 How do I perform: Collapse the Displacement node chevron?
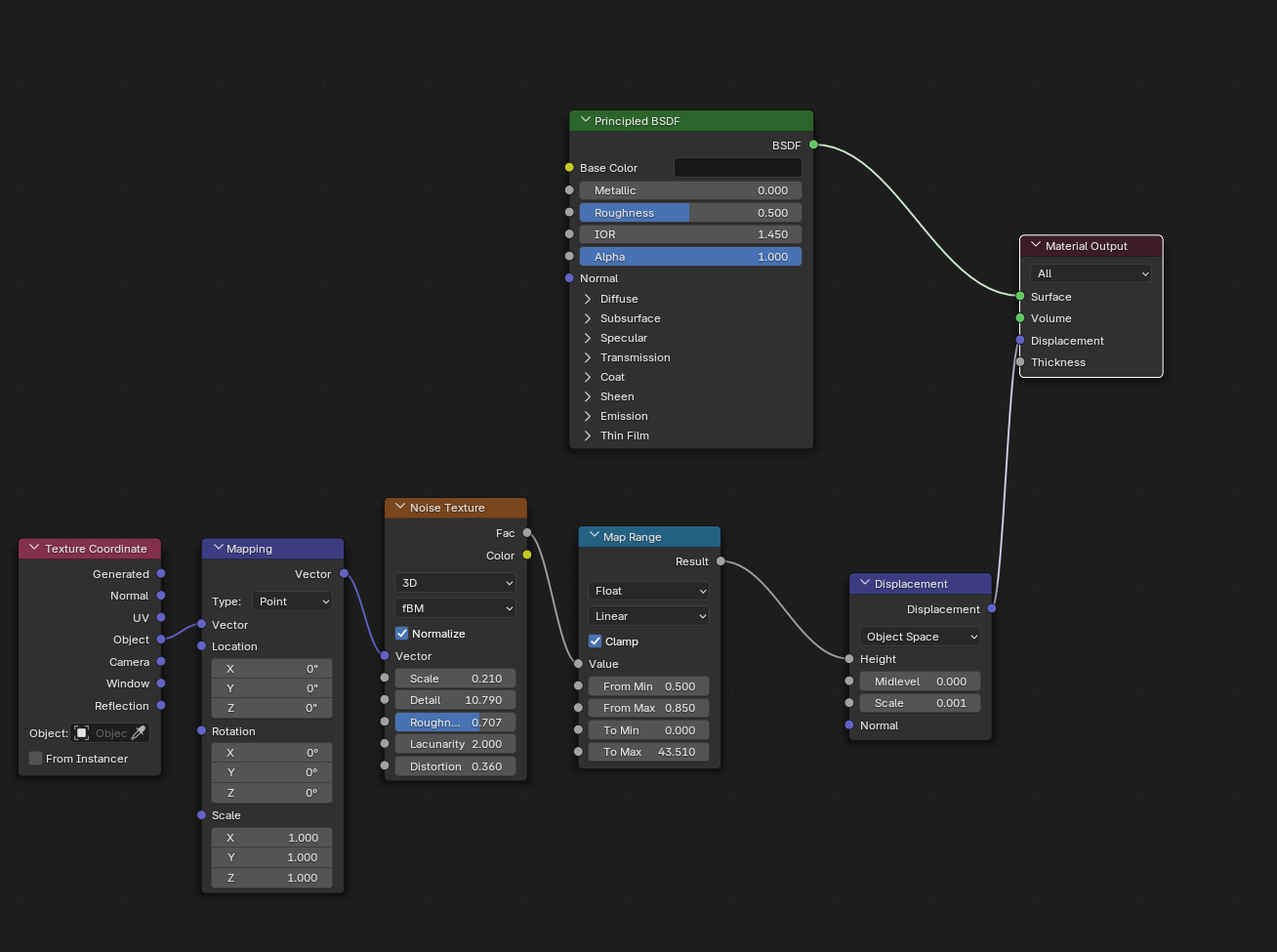[865, 583]
